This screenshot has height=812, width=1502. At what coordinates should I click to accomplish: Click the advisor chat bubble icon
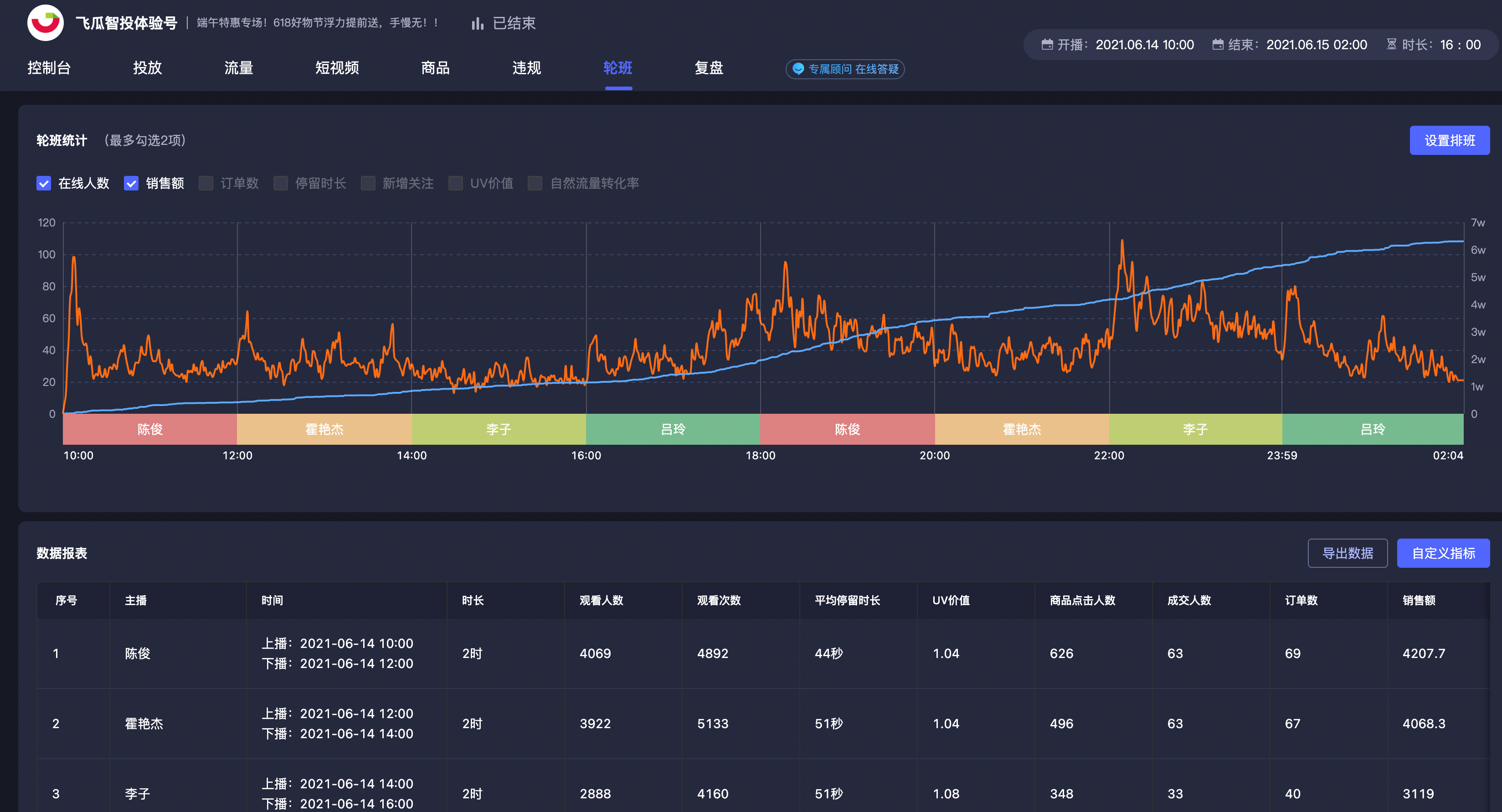pos(798,69)
